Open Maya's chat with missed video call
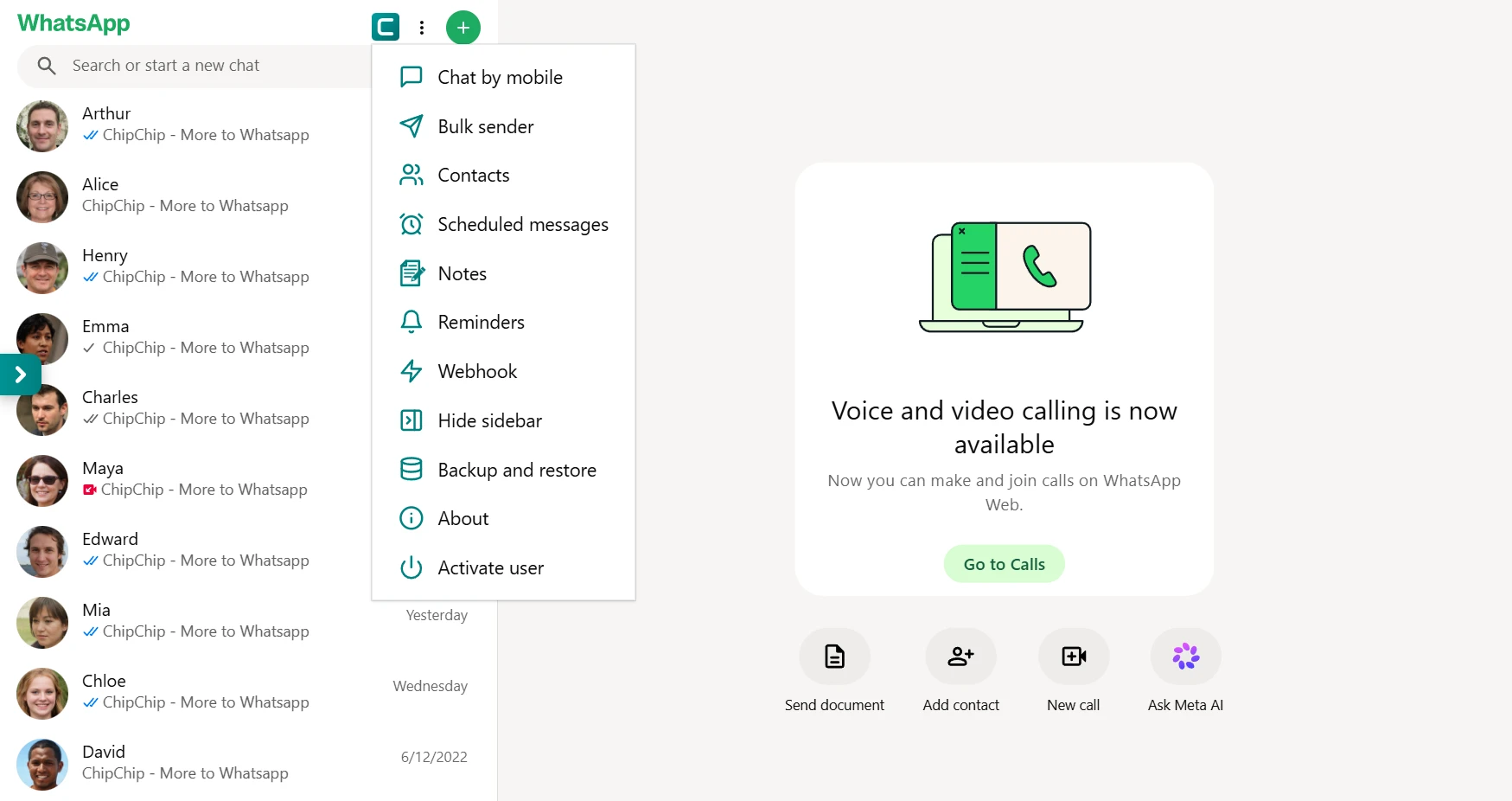 tap(186, 480)
